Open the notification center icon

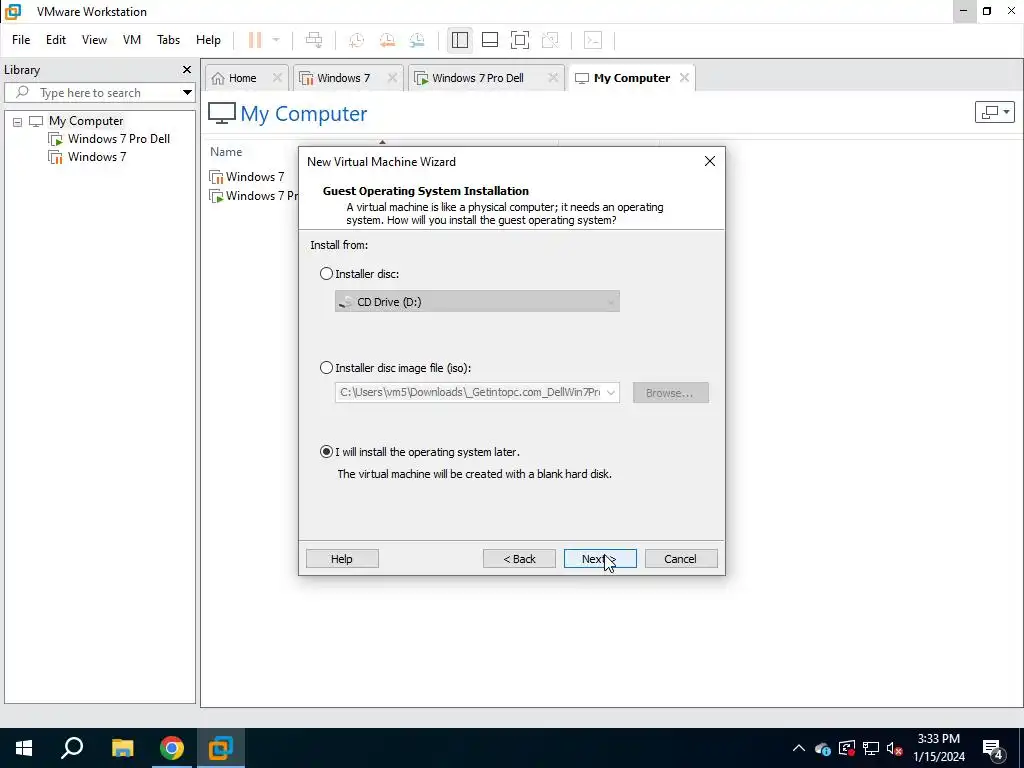(993, 749)
